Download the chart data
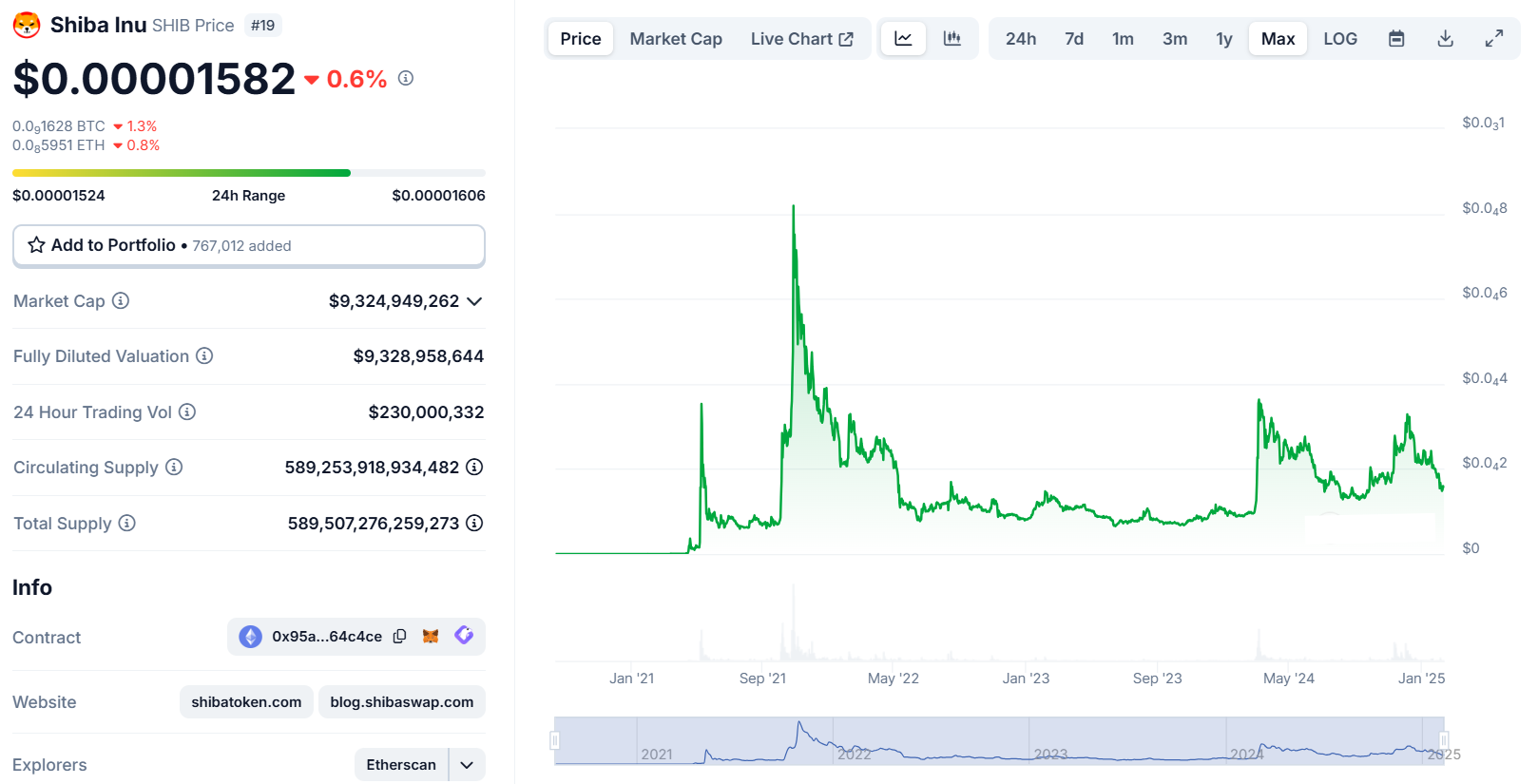This screenshot has height=784, width=1538. click(x=1446, y=39)
